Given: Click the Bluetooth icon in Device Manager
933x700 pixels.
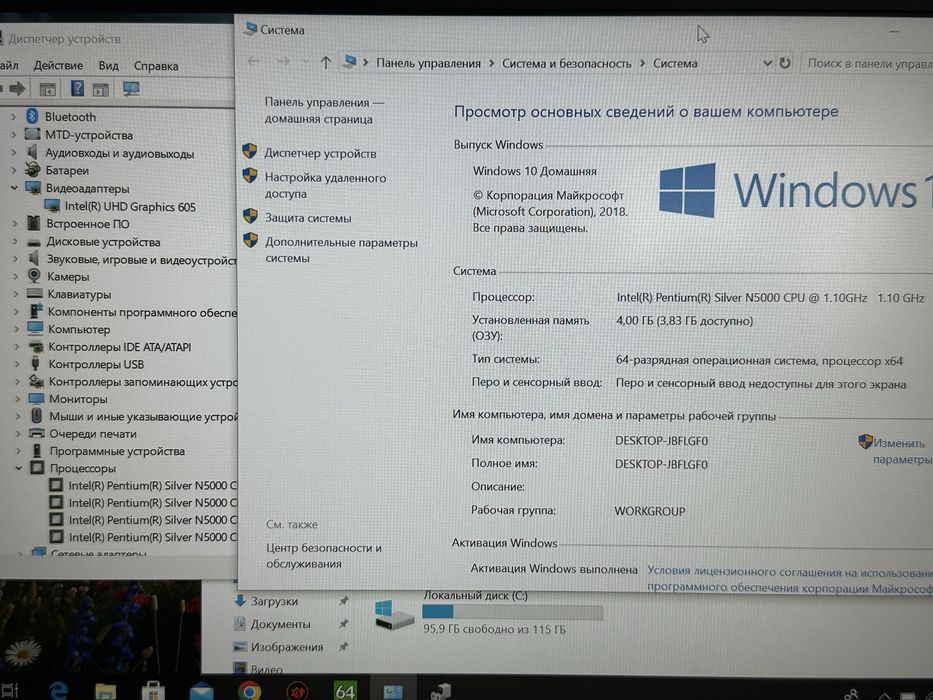Looking at the screenshot, I should (33, 116).
